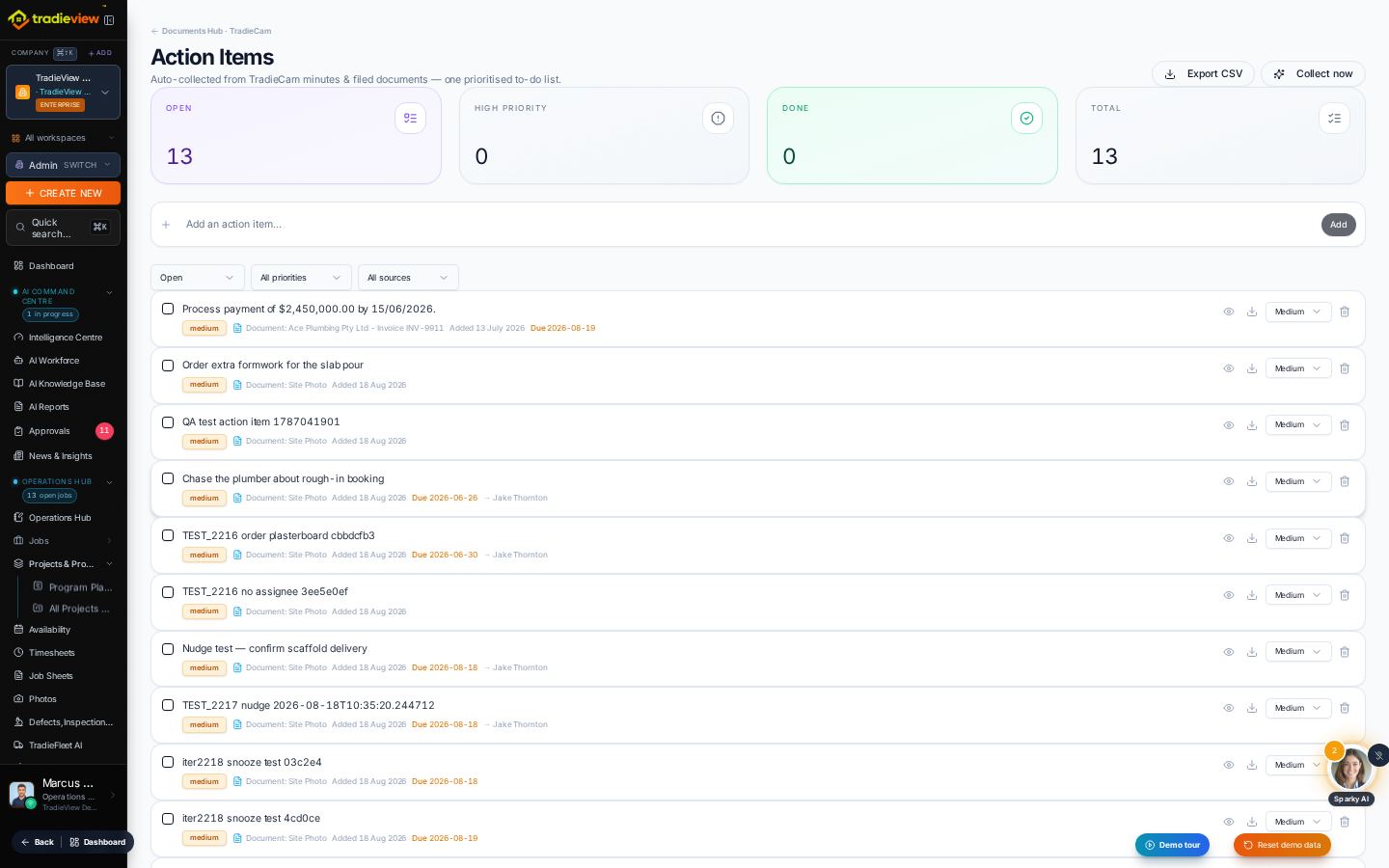
Task: Change priority of 'Order extra formwork' item
Action: [1298, 368]
